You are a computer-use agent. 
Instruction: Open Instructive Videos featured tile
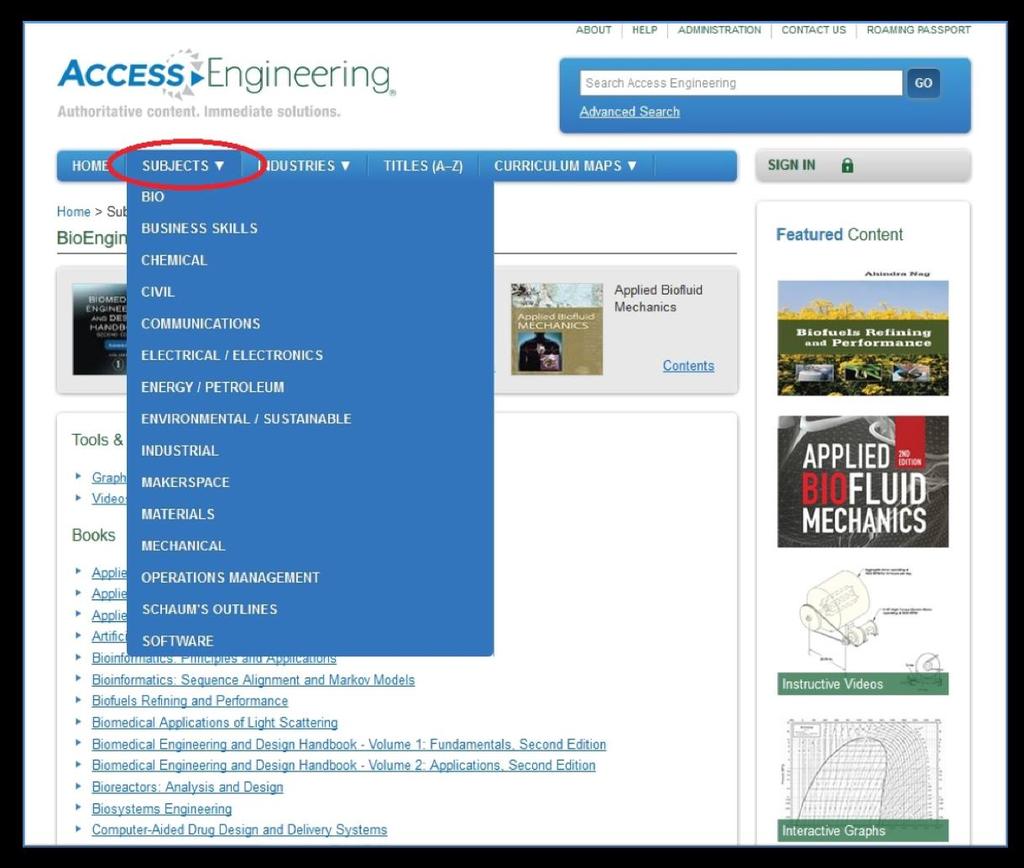[863, 631]
